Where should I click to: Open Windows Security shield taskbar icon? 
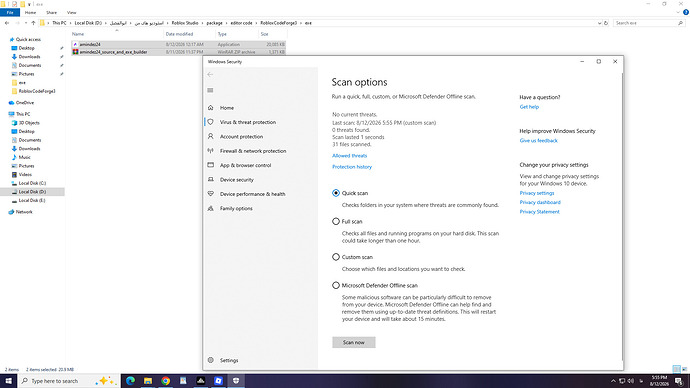click(x=236, y=381)
